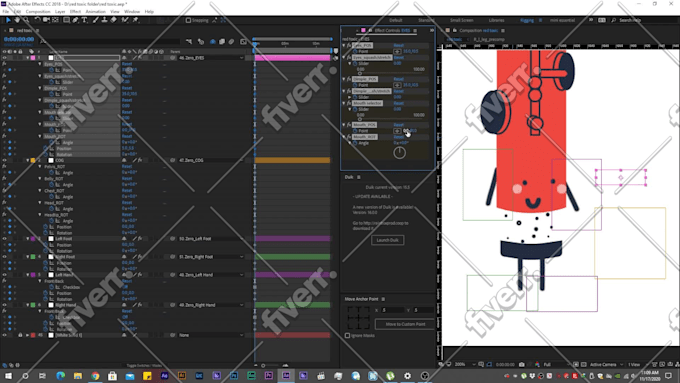Select the Rotation tool
The width and height of the screenshot is (680, 383).
[38, 20]
